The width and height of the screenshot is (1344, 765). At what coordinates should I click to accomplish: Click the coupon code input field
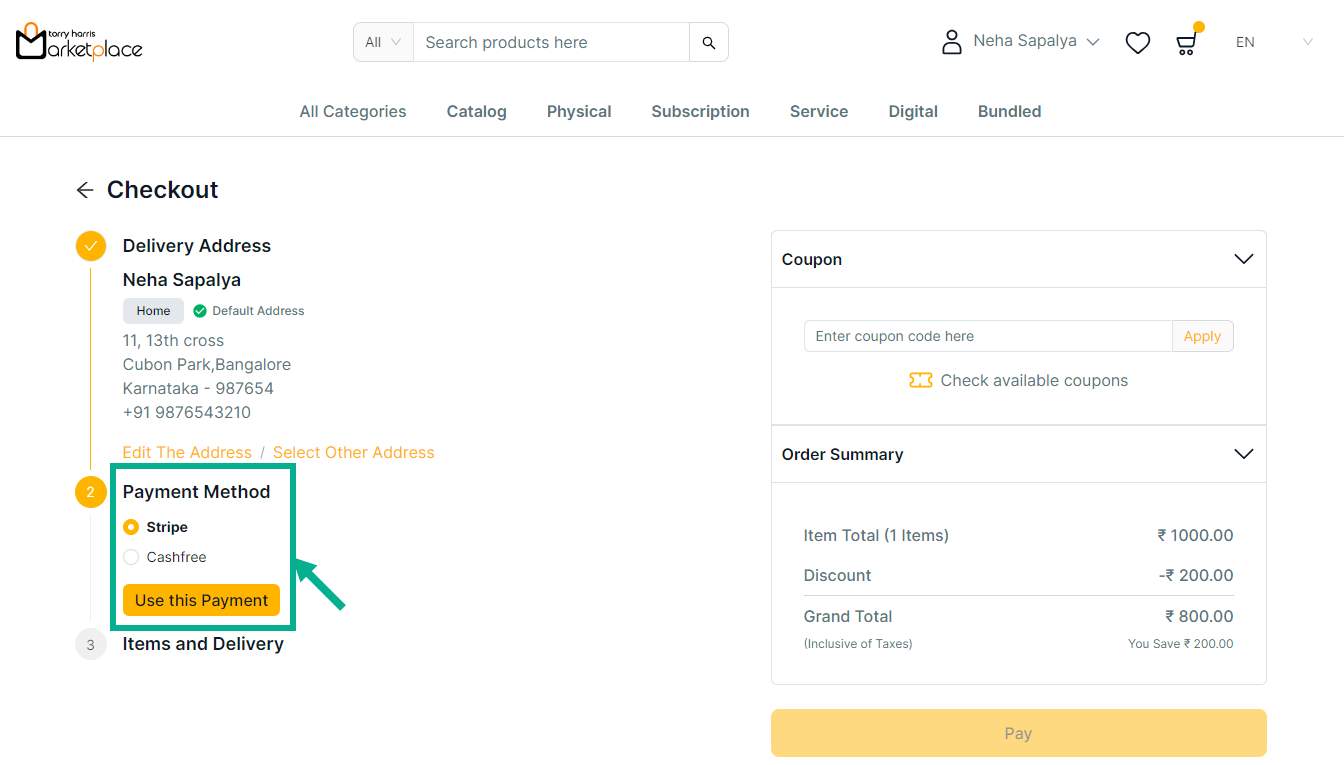point(987,336)
